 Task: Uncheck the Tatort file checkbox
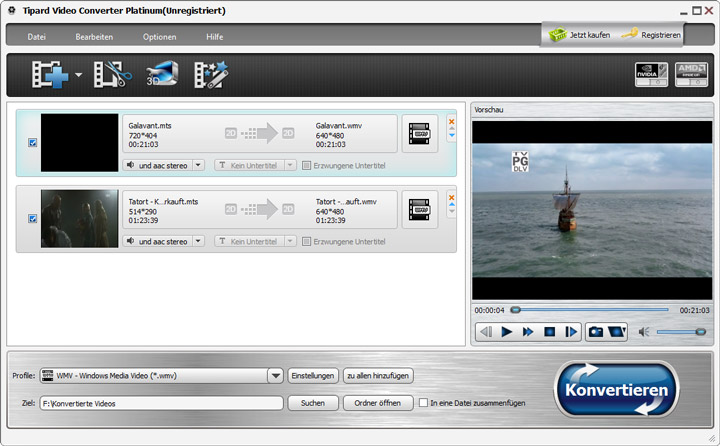(x=33, y=218)
